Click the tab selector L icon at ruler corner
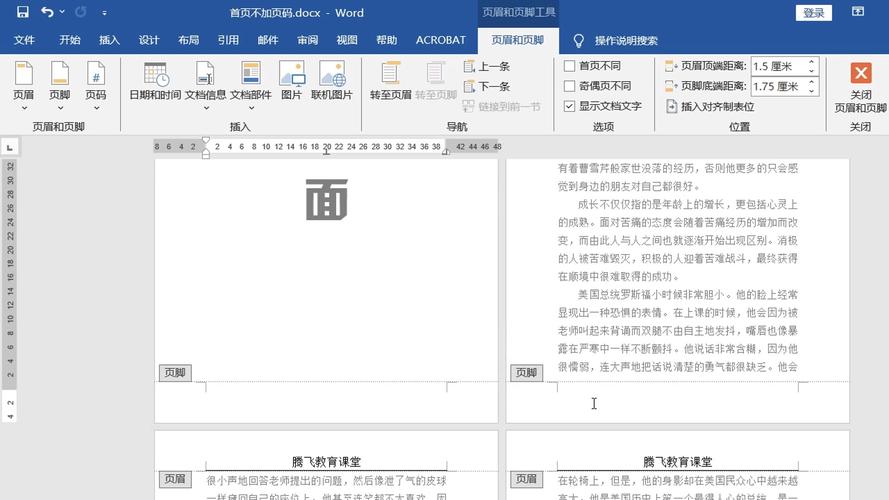The width and height of the screenshot is (889, 500). click(10, 147)
